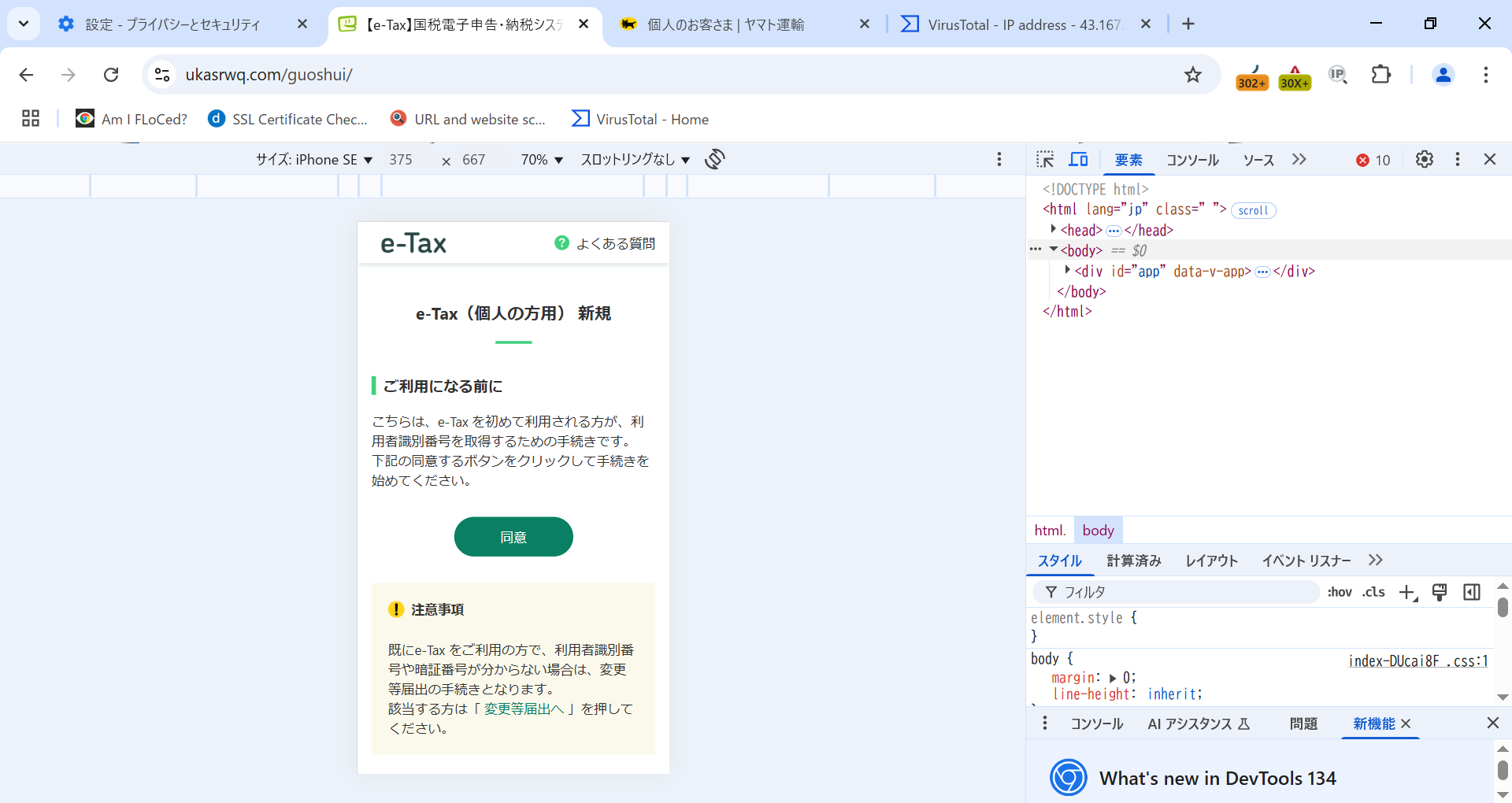Open the apps grid in bookmarks bar

(x=31, y=119)
